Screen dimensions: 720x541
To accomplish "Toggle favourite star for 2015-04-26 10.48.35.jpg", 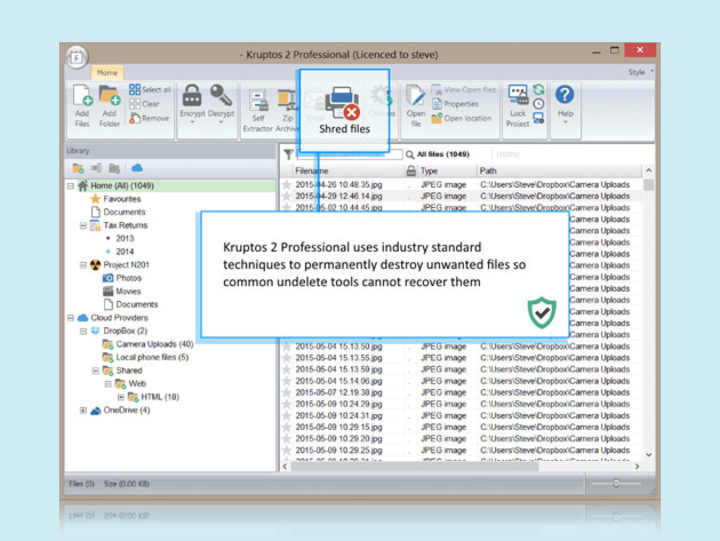I will pos(286,185).
